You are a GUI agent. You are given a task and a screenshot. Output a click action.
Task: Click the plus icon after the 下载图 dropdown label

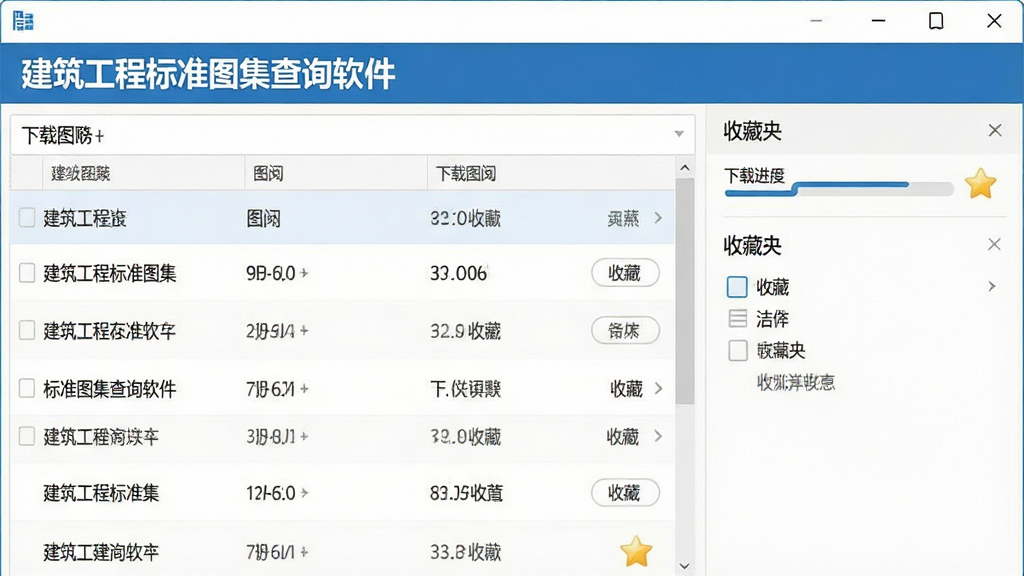coord(99,136)
